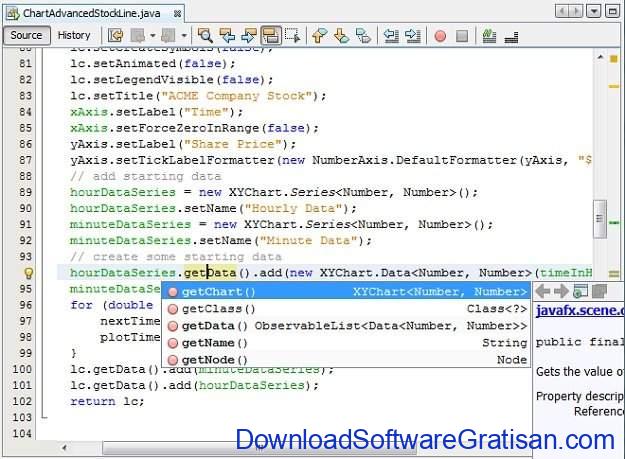625x459 pixels.
Task: Click the vertical scrollbar thumb
Action: click(x=599, y=219)
